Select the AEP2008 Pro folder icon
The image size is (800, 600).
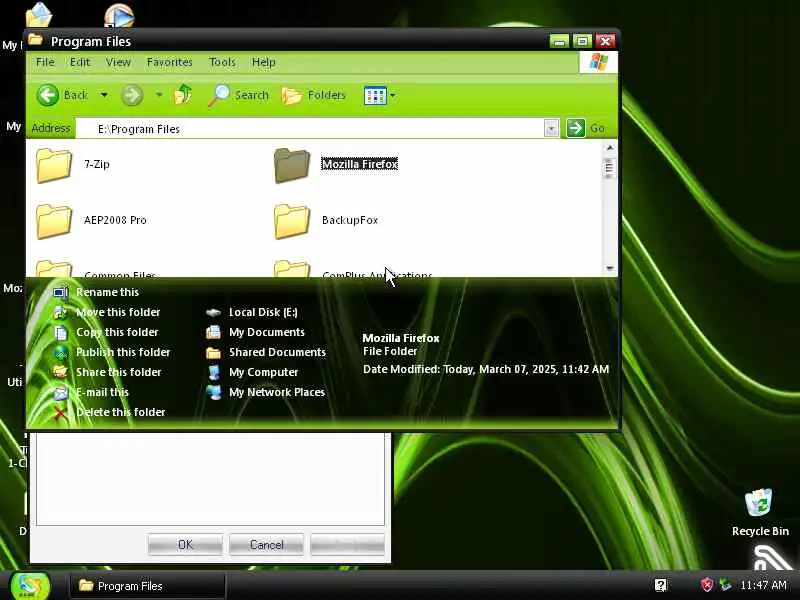(54, 221)
